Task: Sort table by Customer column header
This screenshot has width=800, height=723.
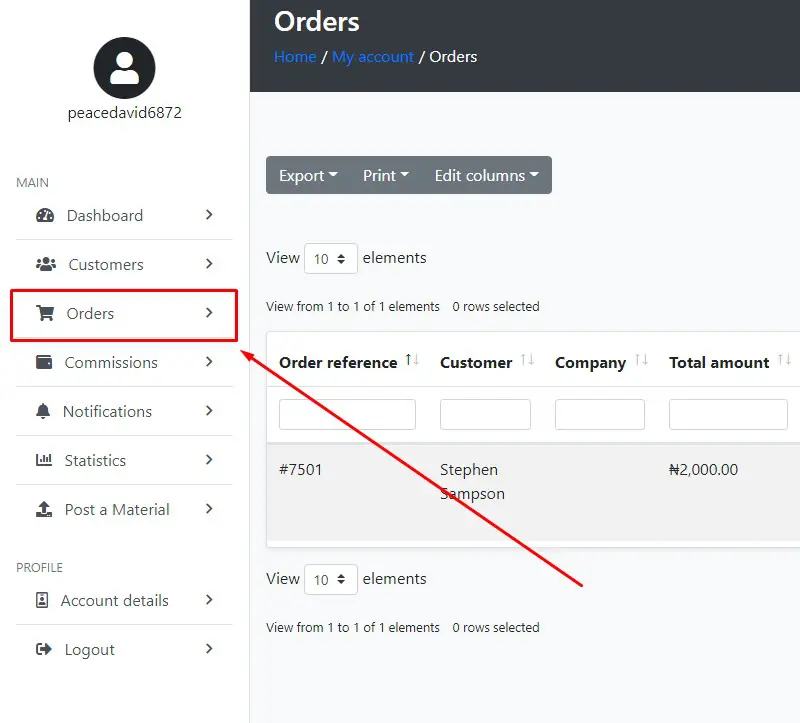Action: click(x=476, y=362)
